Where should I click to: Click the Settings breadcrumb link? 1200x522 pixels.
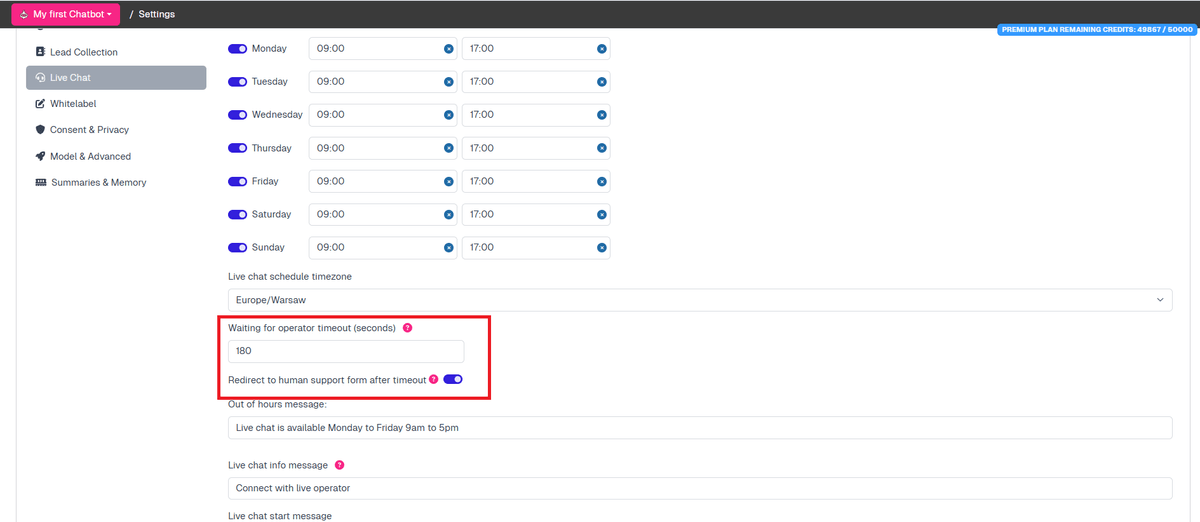point(156,14)
